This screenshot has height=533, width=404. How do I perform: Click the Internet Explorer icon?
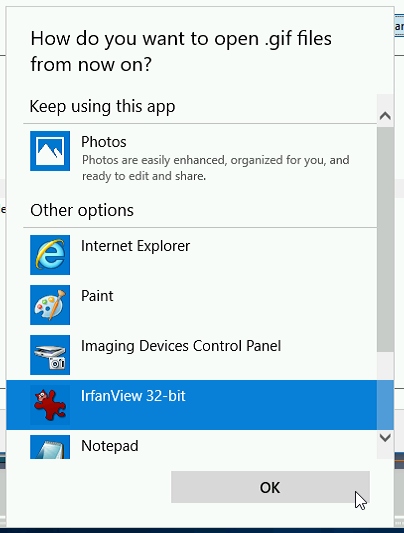tap(50, 255)
